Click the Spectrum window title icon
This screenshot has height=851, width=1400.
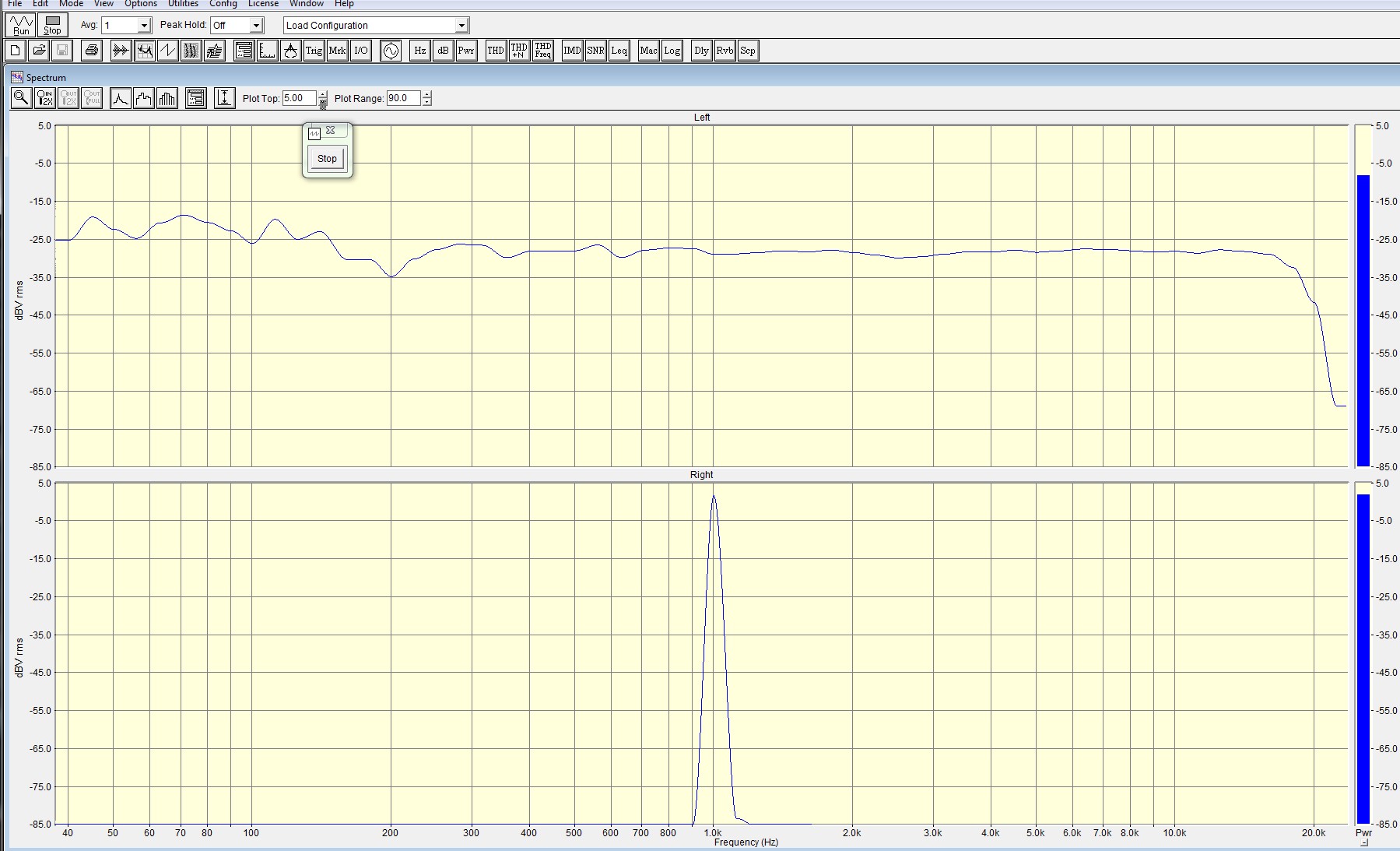tap(16, 77)
